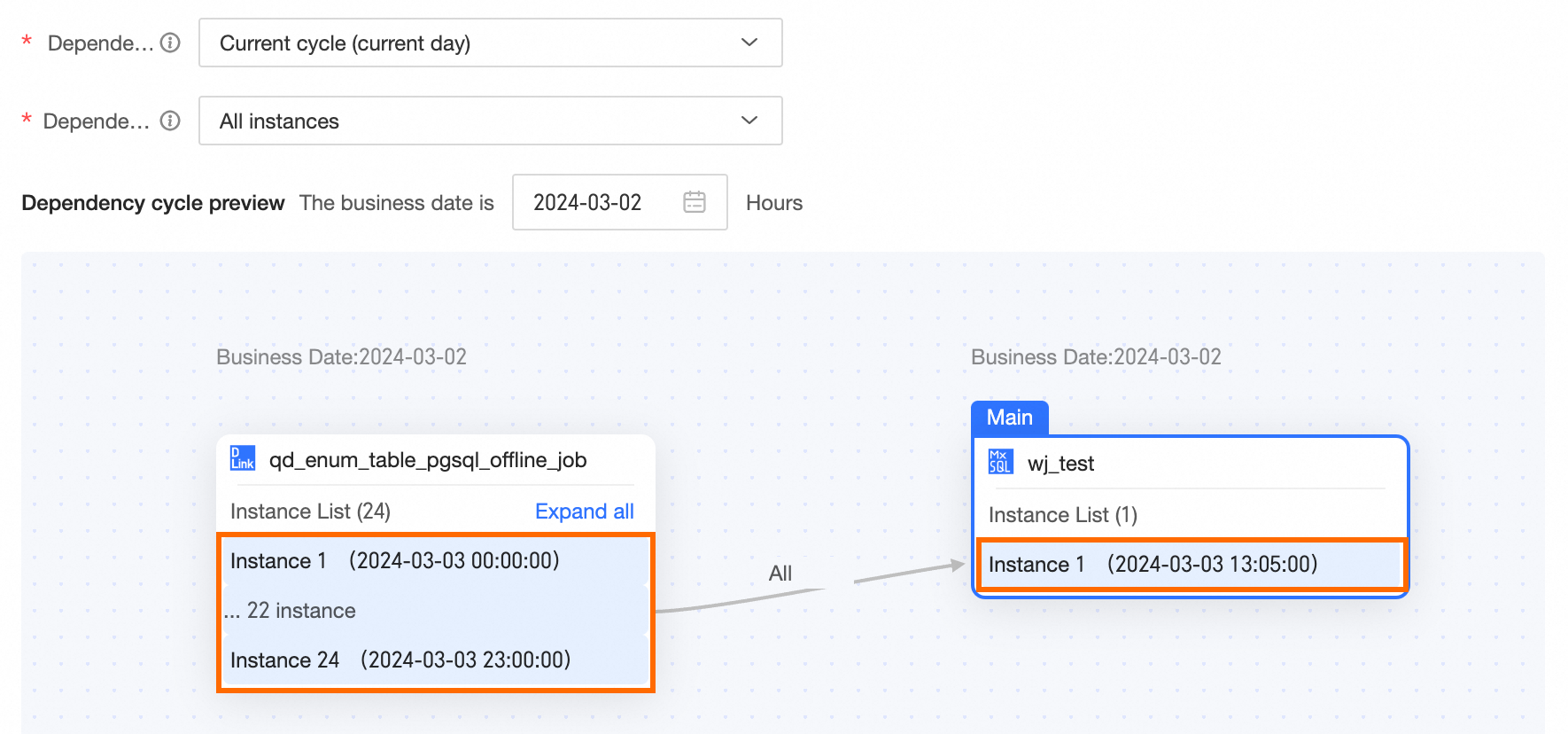This screenshot has height=734, width=1568.
Task: Click the Business Date label above qd_enum_table_pgsql_offline_job
Action: point(341,357)
